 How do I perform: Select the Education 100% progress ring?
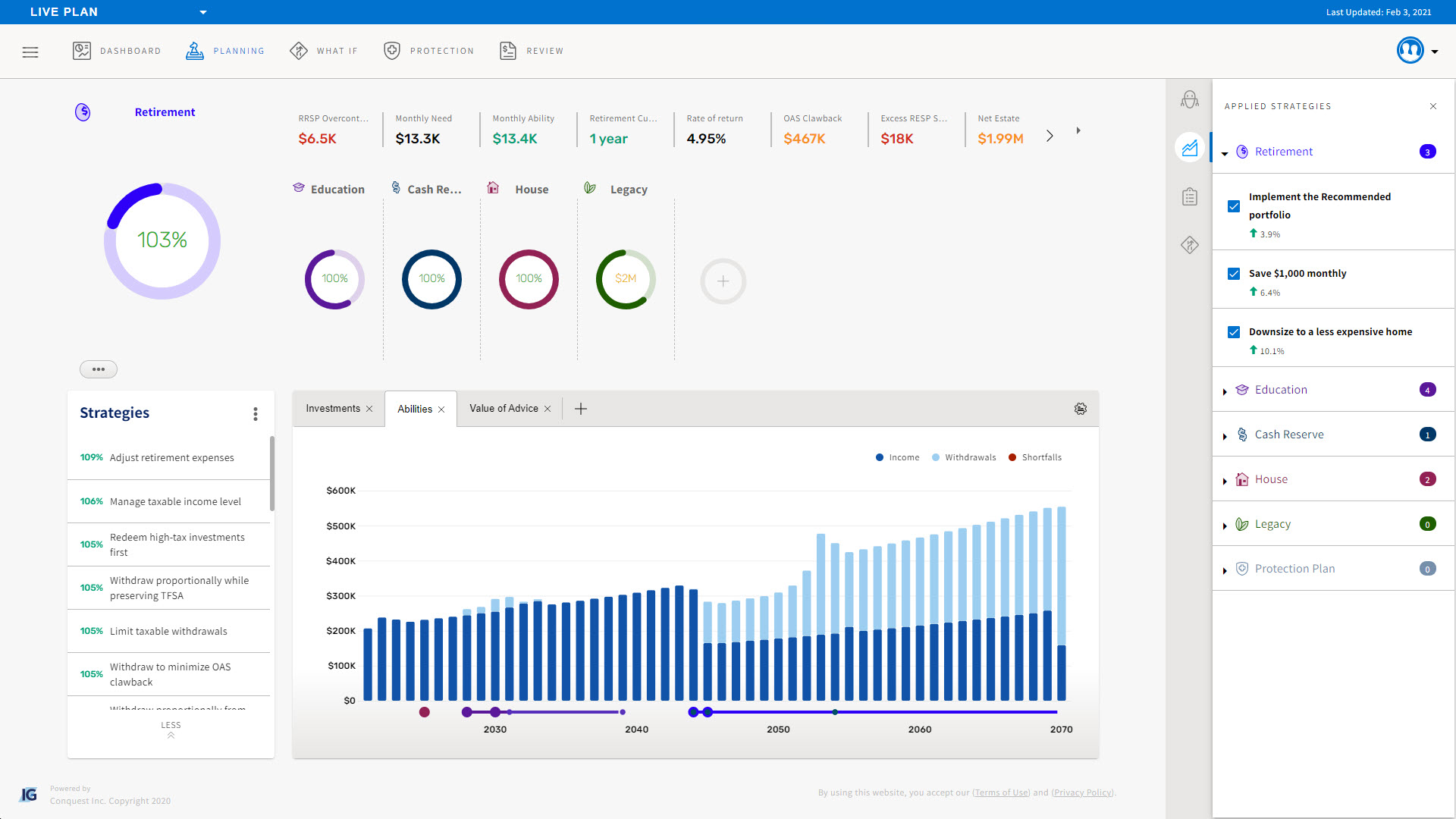334,279
